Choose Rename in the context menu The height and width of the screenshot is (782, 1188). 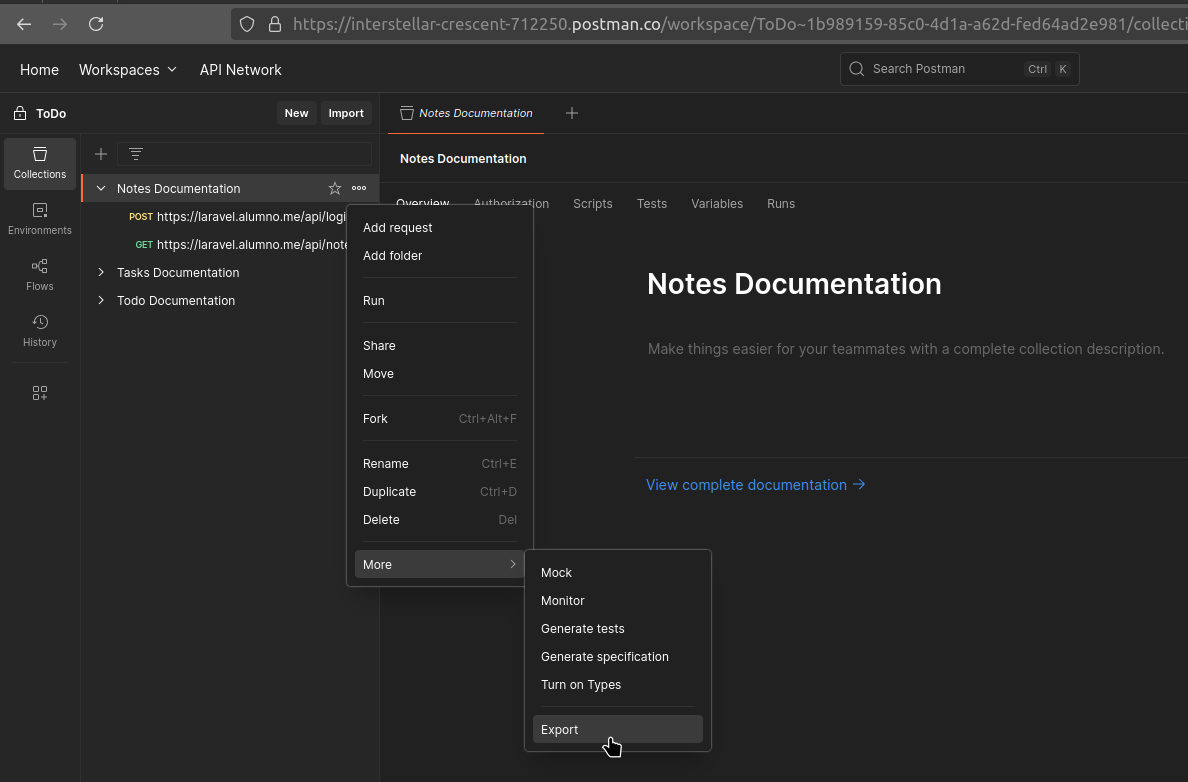[439, 464]
